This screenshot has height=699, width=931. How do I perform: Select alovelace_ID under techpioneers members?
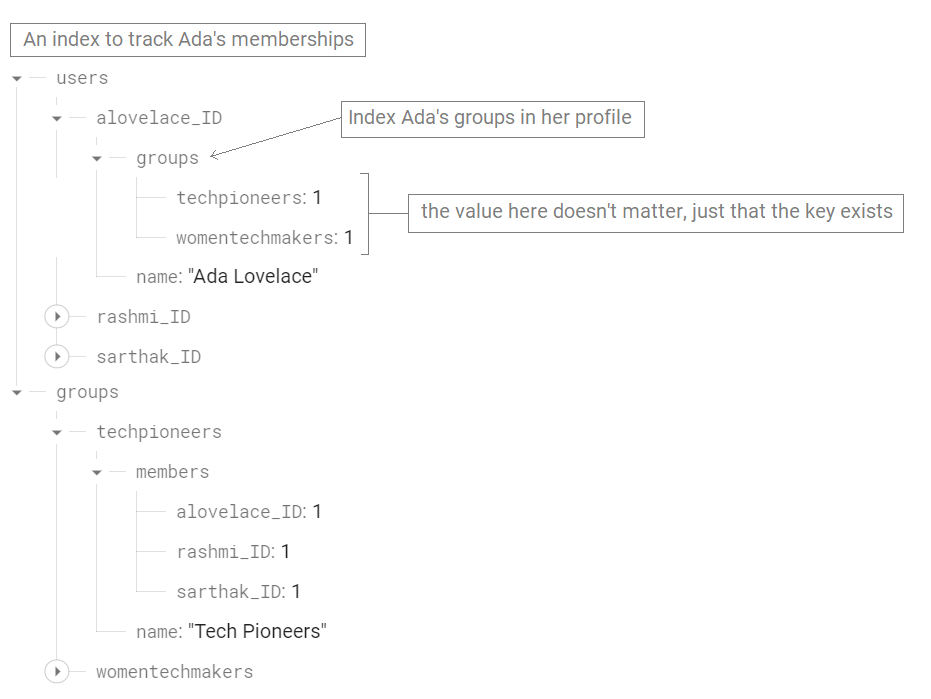pyautogui.click(x=240, y=512)
